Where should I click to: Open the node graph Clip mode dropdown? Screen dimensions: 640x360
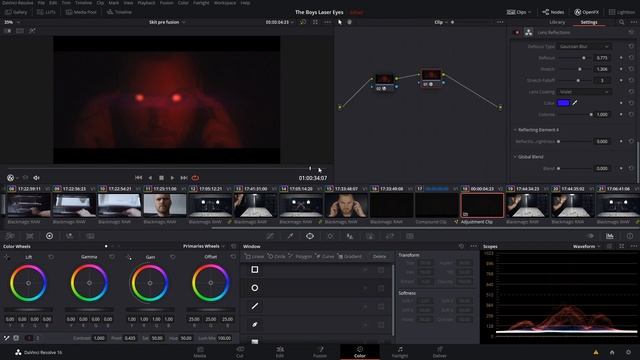coord(441,22)
